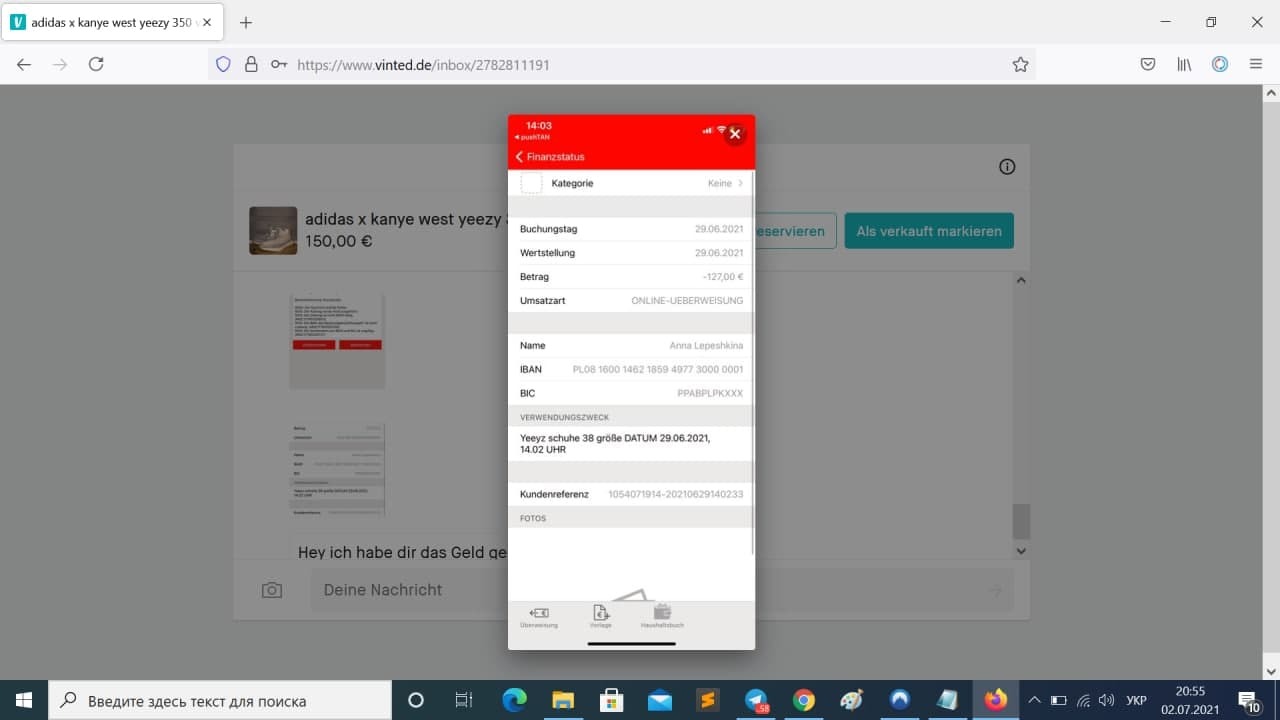This screenshot has width=1280, height=720.
Task: Click the reference number '1054071914-20210629140233'
Action: click(676, 494)
